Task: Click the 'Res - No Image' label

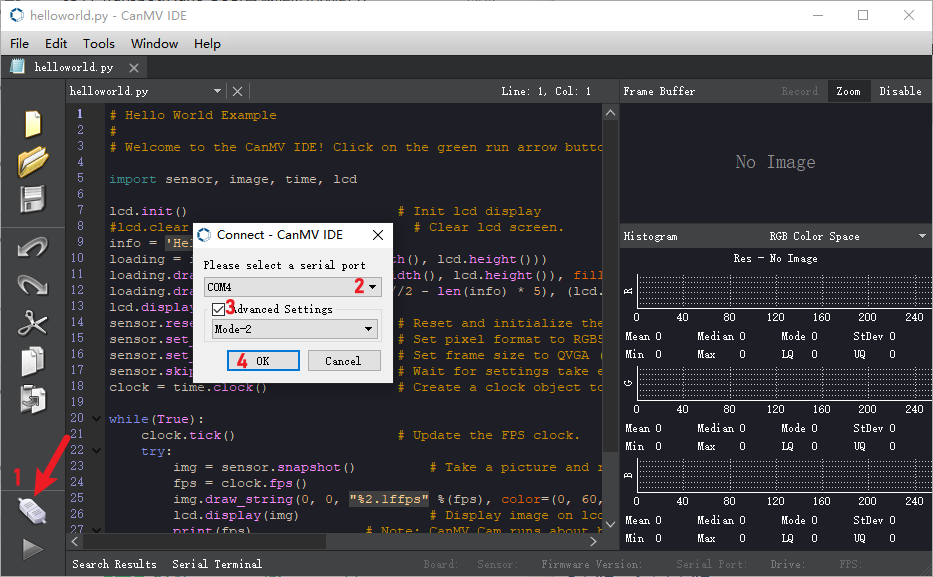Action: tap(775, 258)
